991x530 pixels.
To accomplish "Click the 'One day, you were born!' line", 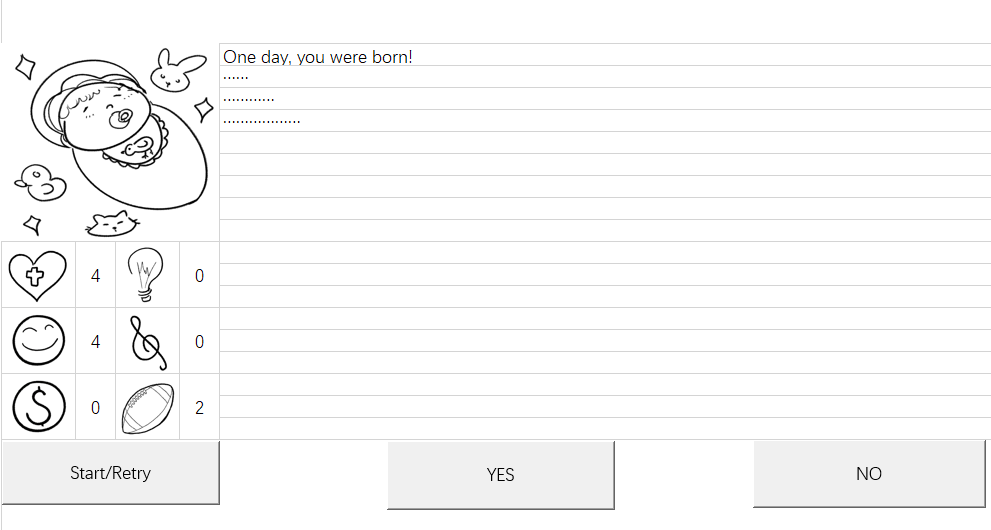I will coord(318,57).
